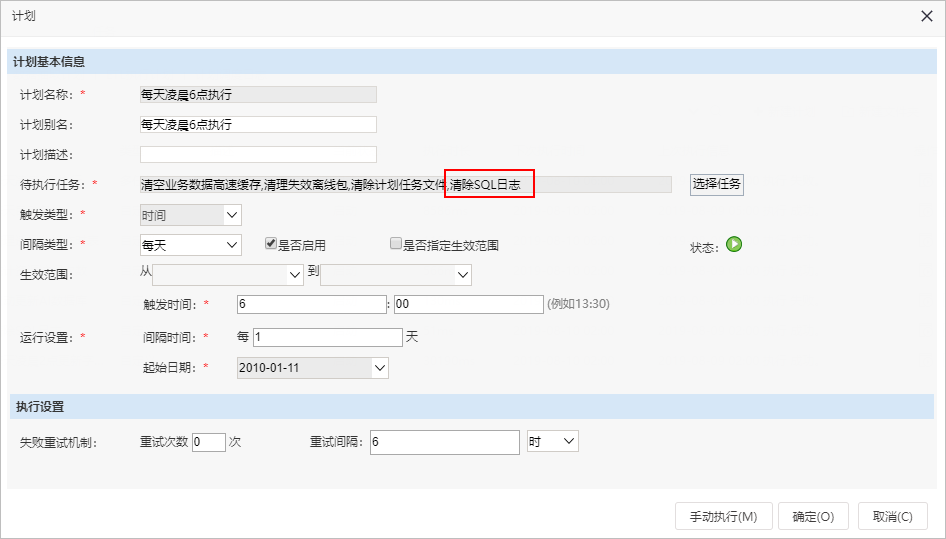Click into the empty 计划描述 field
Screen dimensions: 946x539
[x=258, y=155]
